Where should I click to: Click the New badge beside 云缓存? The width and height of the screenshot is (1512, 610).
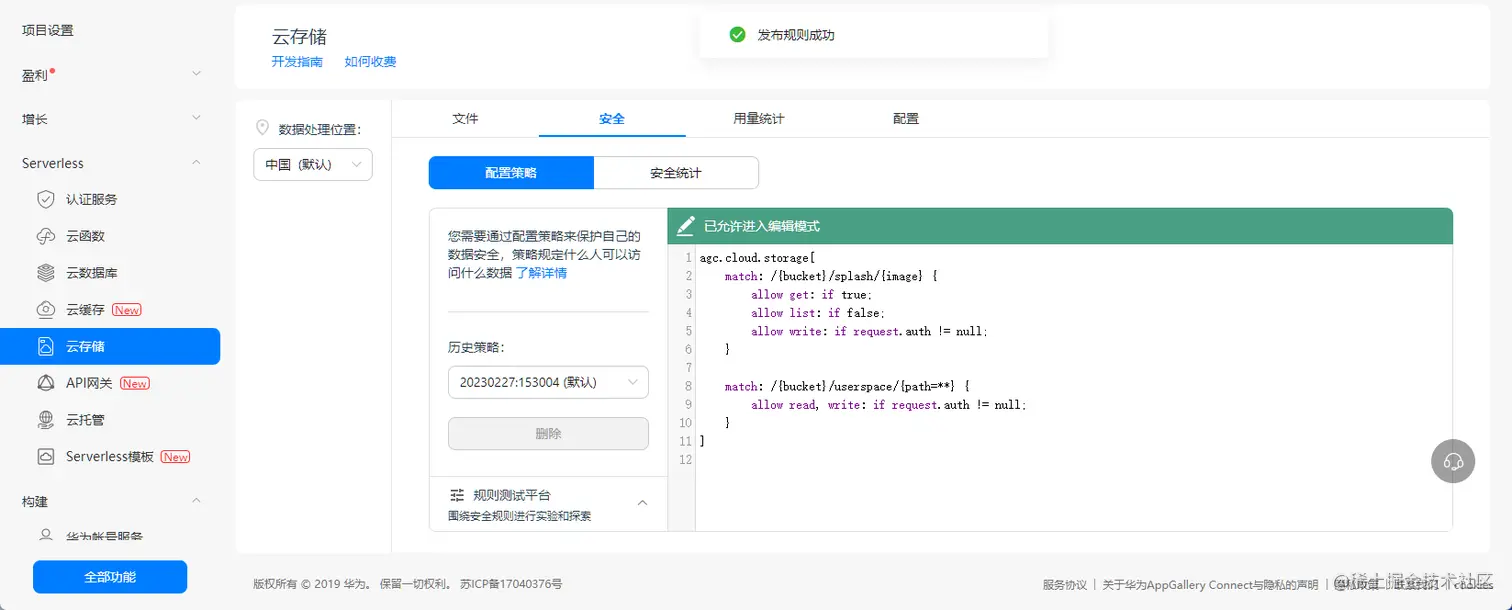pos(127,310)
